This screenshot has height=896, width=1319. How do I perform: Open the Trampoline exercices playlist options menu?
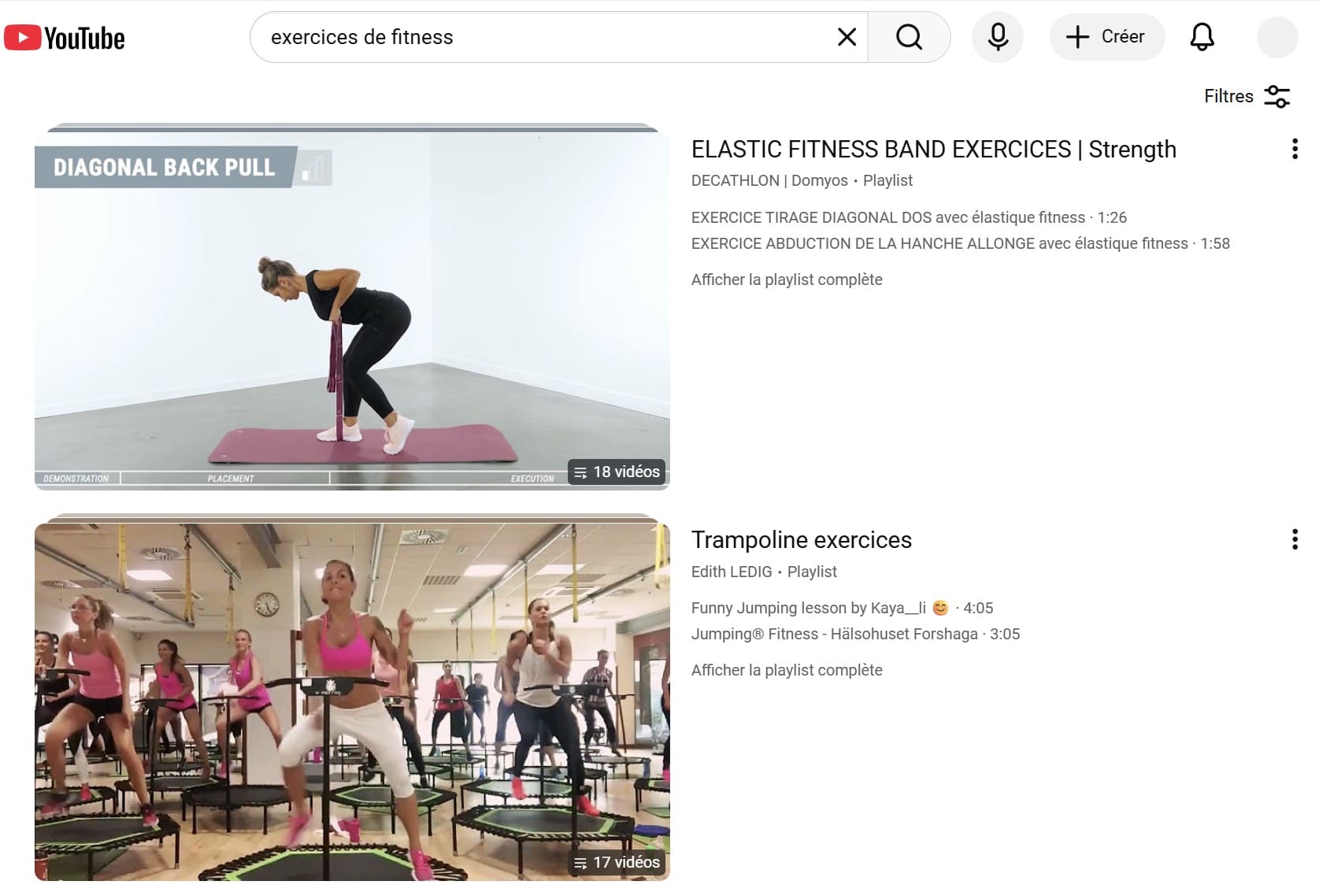pyautogui.click(x=1295, y=539)
